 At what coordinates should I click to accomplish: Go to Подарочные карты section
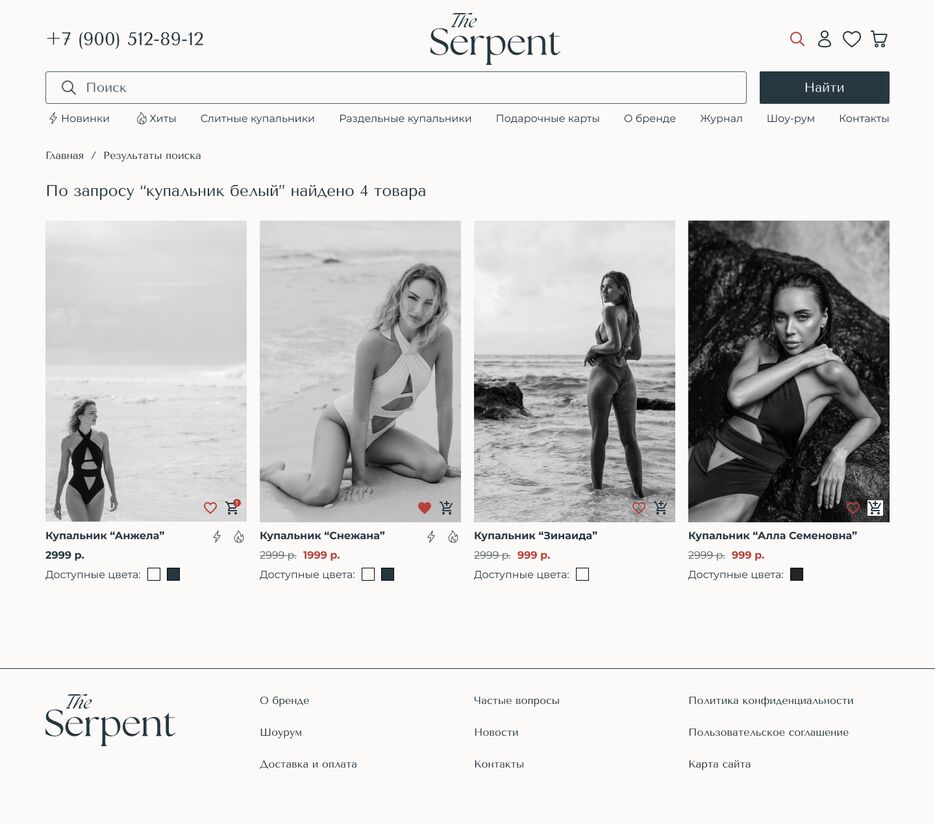(547, 119)
